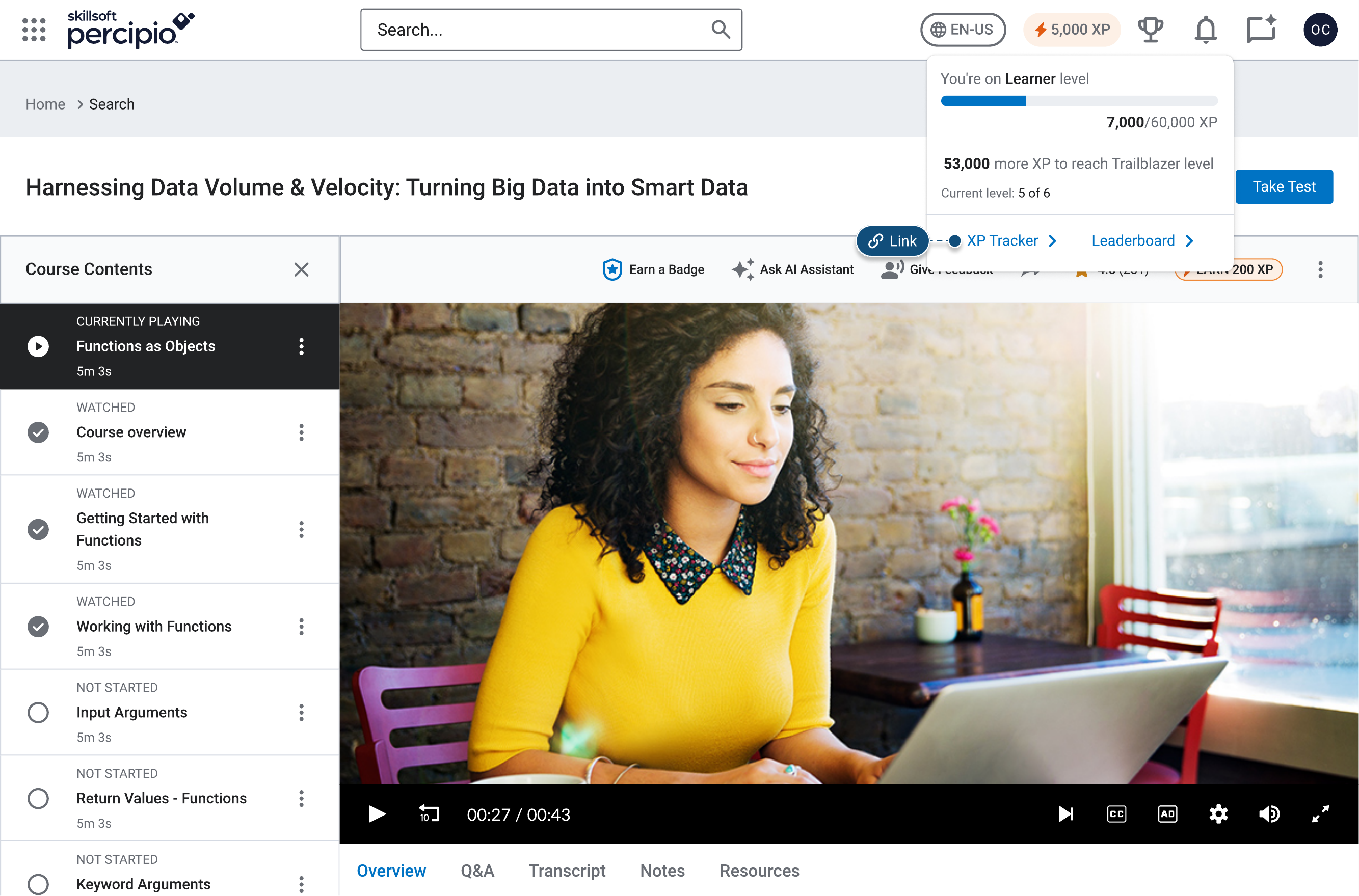Open the video toolbar more-options menu

pos(1320,269)
